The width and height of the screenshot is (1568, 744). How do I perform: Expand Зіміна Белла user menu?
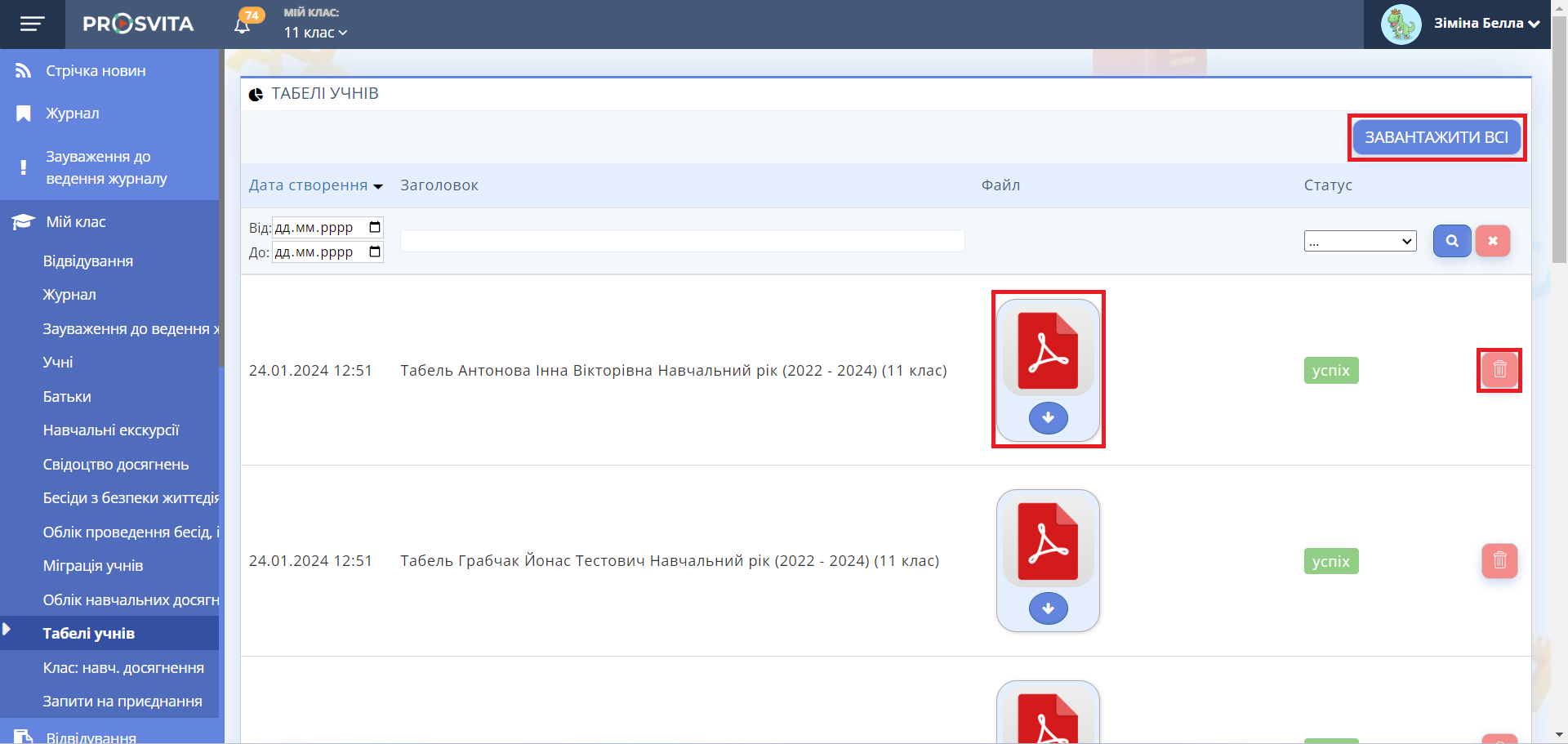[1486, 24]
